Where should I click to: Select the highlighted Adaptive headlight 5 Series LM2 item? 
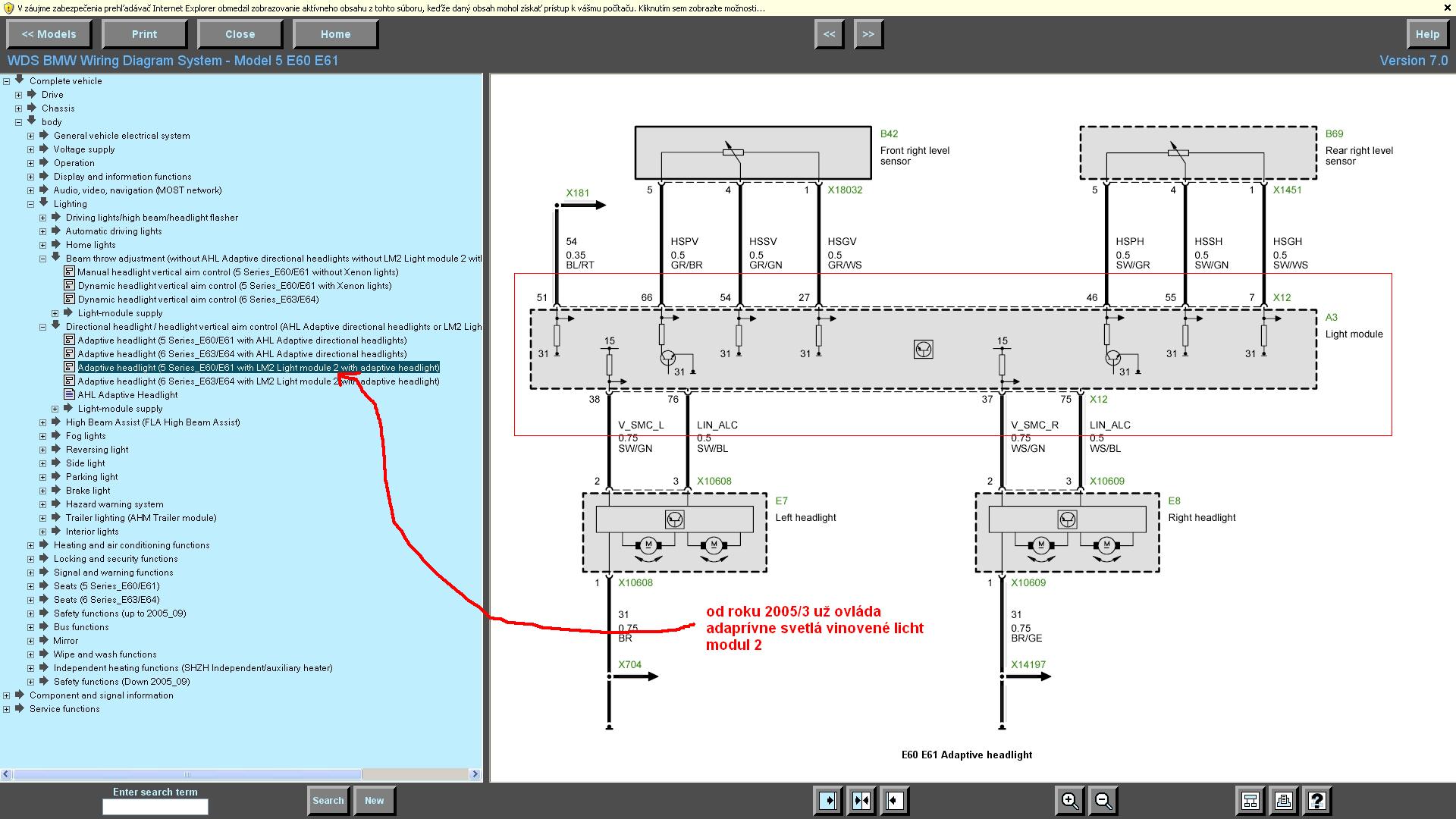tap(259, 368)
